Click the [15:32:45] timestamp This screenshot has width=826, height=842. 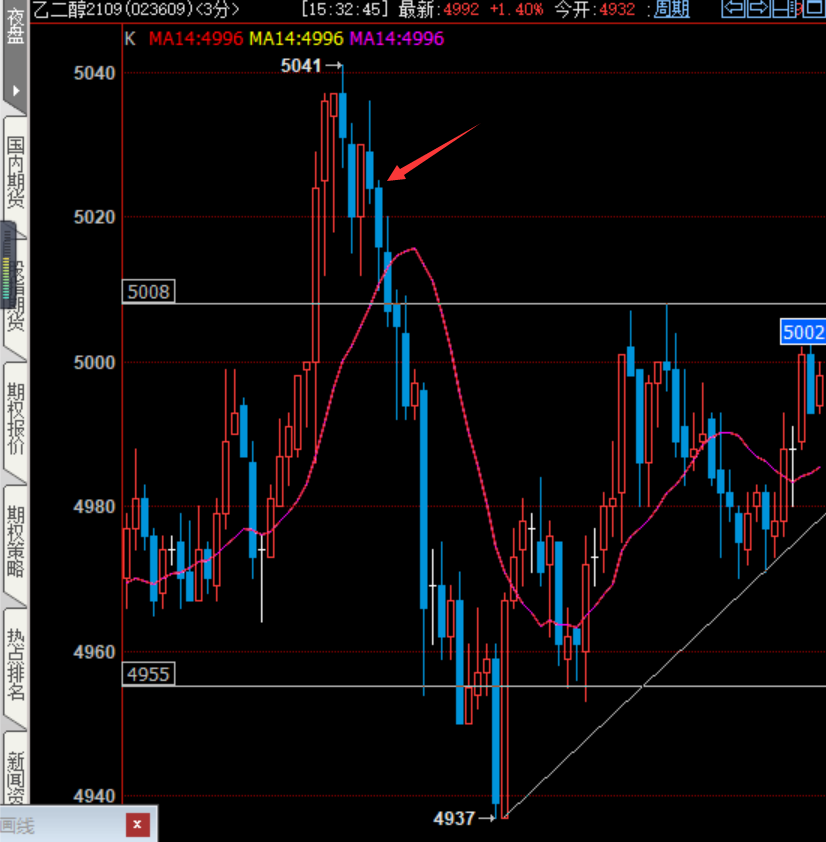[x=345, y=9]
